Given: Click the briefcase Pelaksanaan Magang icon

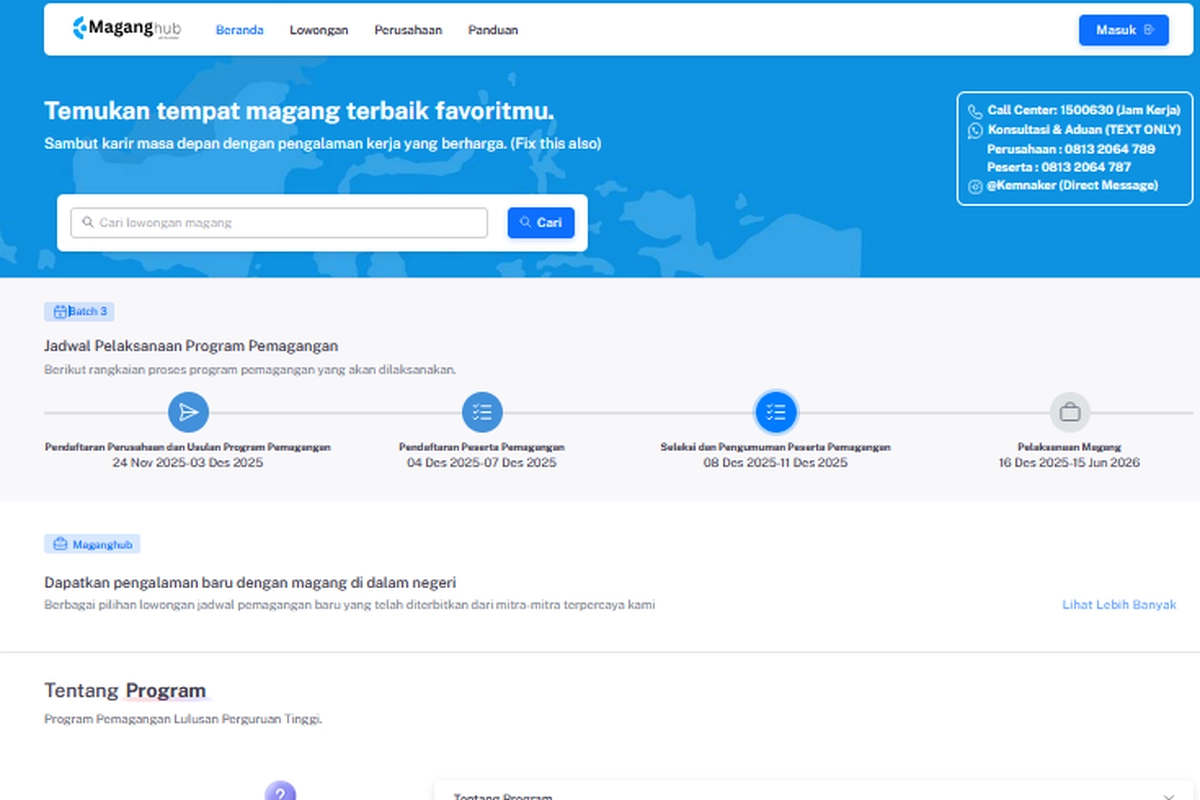Looking at the screenshot, I should 1071,412.
